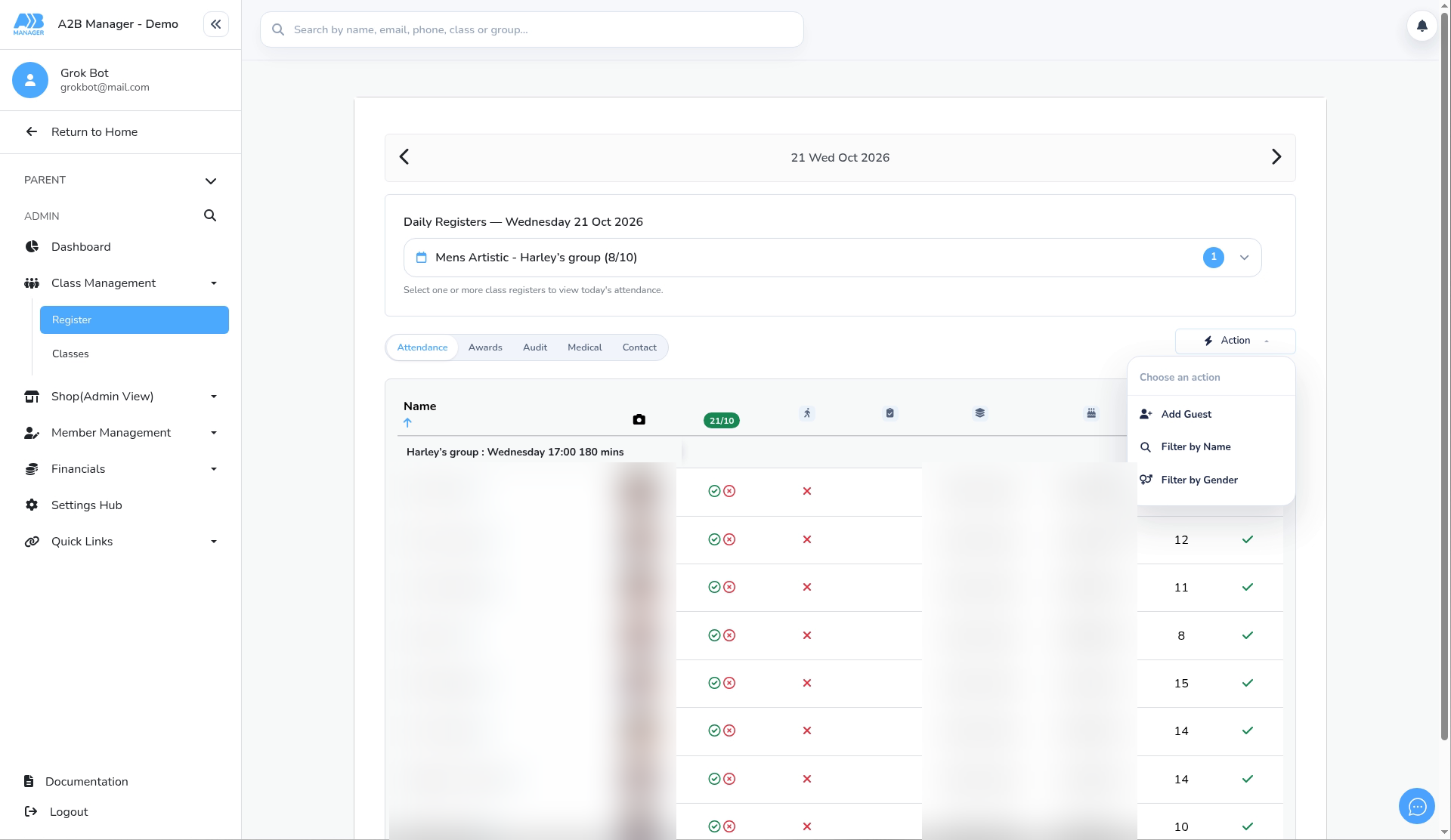Go to previous day arrow
The height and width of the screenshot is (840, 1451).
click(404, 157)
